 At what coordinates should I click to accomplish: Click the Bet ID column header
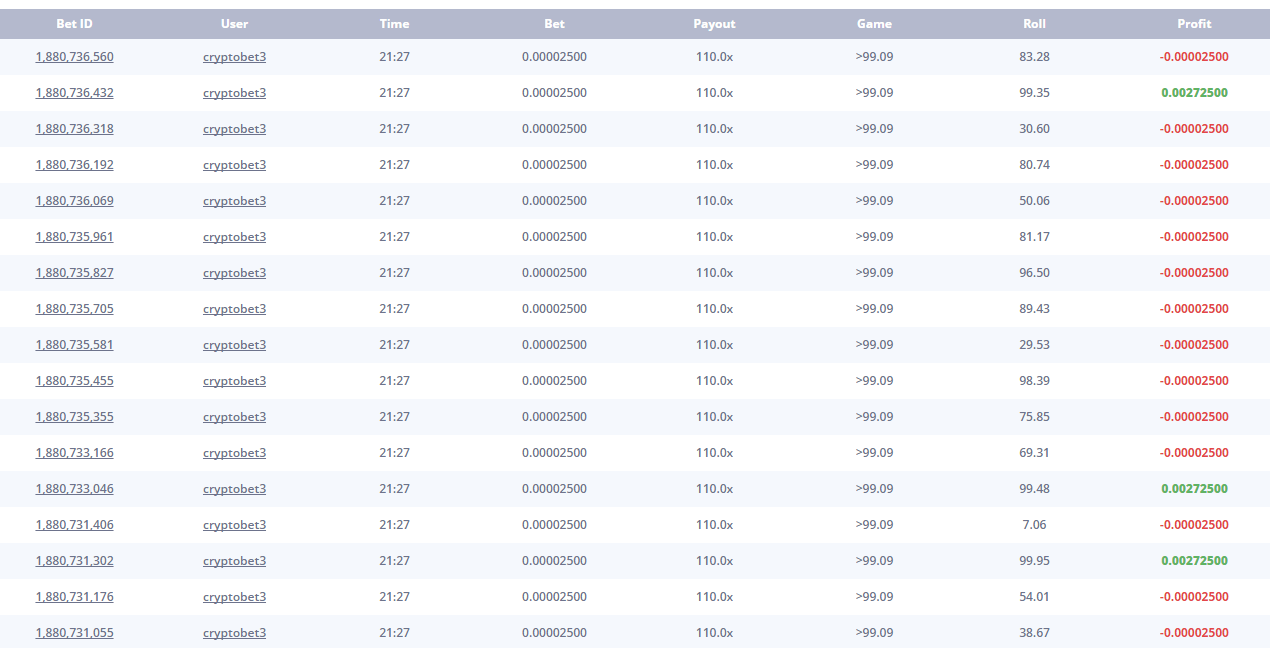(74, 24)
